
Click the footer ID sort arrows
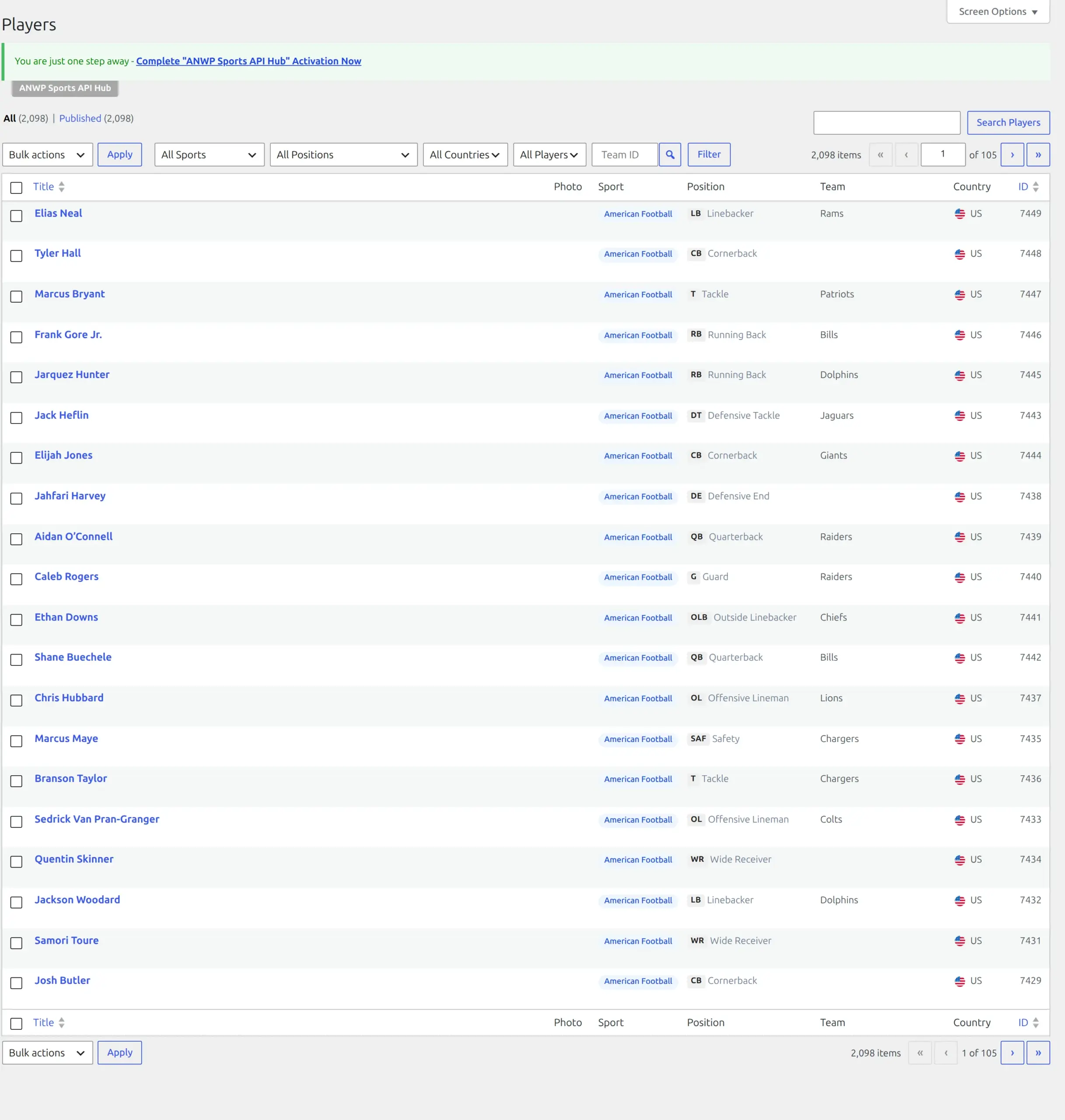click(x=1036, y=1022)
